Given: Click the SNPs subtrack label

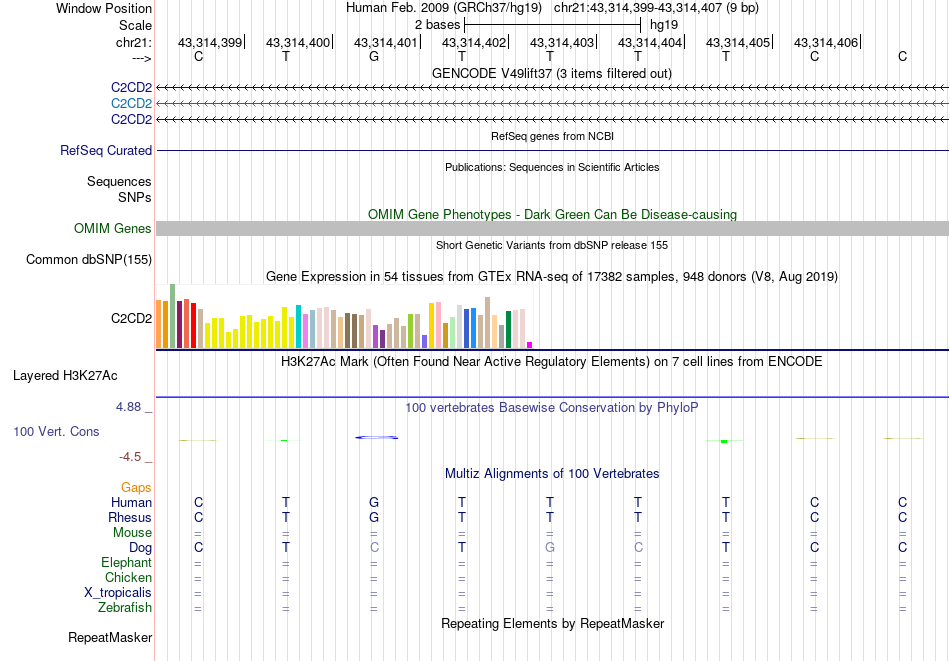Looking at the screenshot, I should coord(135,198).
